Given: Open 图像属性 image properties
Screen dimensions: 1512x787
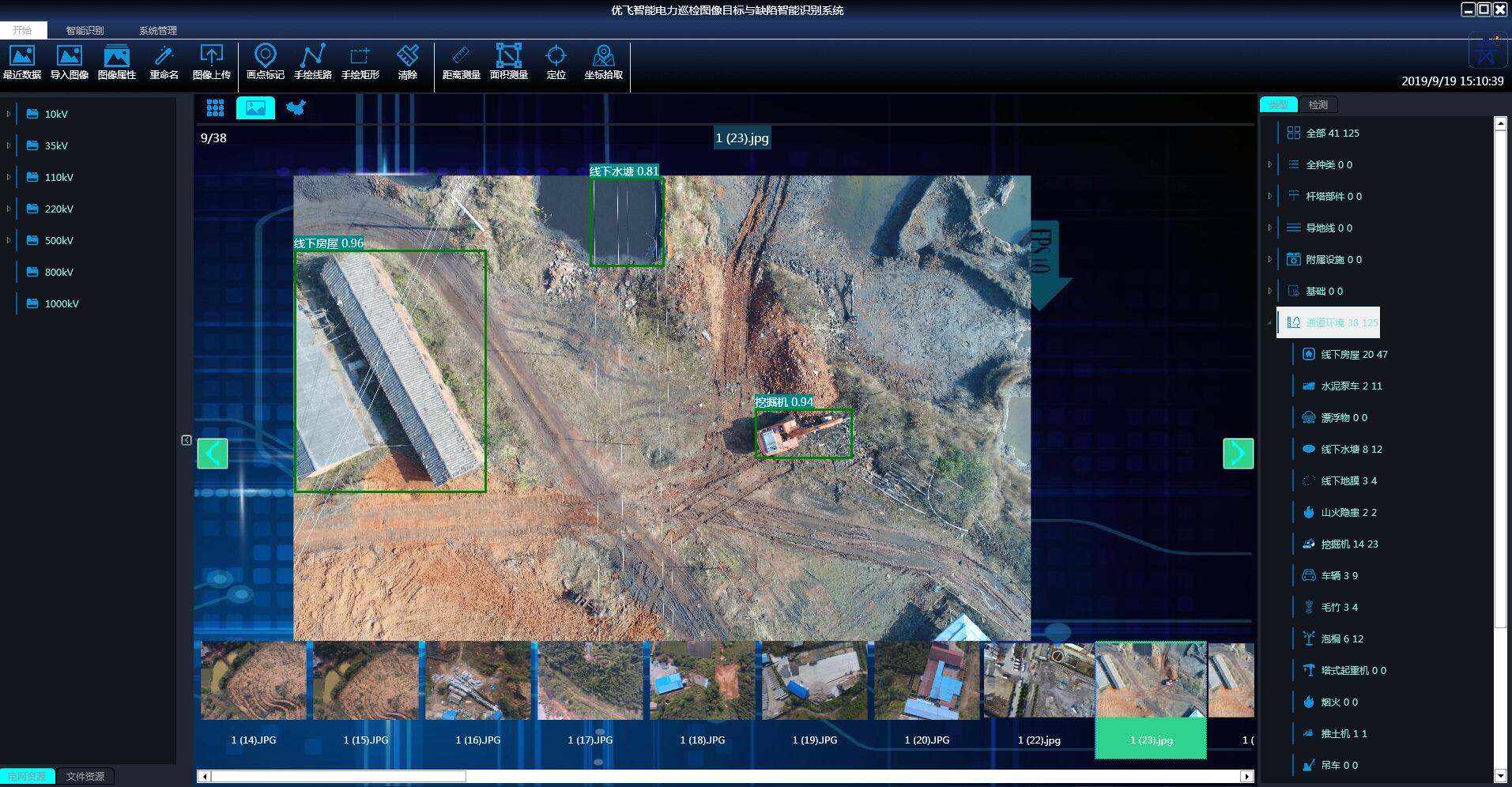Looking at the screenshot, I should click(x=117, y=62).
